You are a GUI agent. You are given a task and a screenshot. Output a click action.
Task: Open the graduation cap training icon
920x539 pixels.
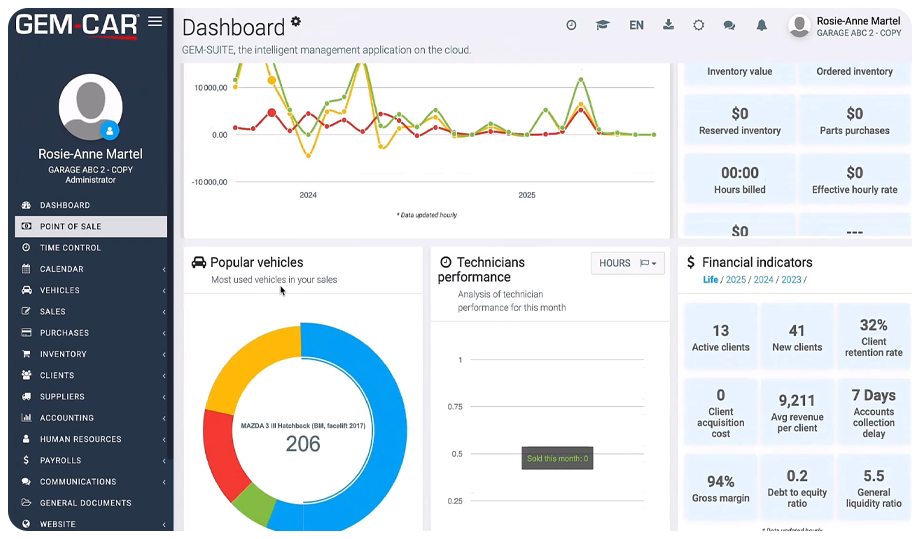(602, 26)
